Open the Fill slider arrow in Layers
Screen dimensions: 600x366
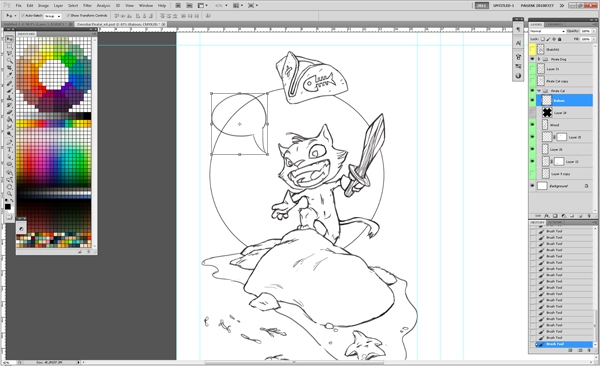pos(593,39)
